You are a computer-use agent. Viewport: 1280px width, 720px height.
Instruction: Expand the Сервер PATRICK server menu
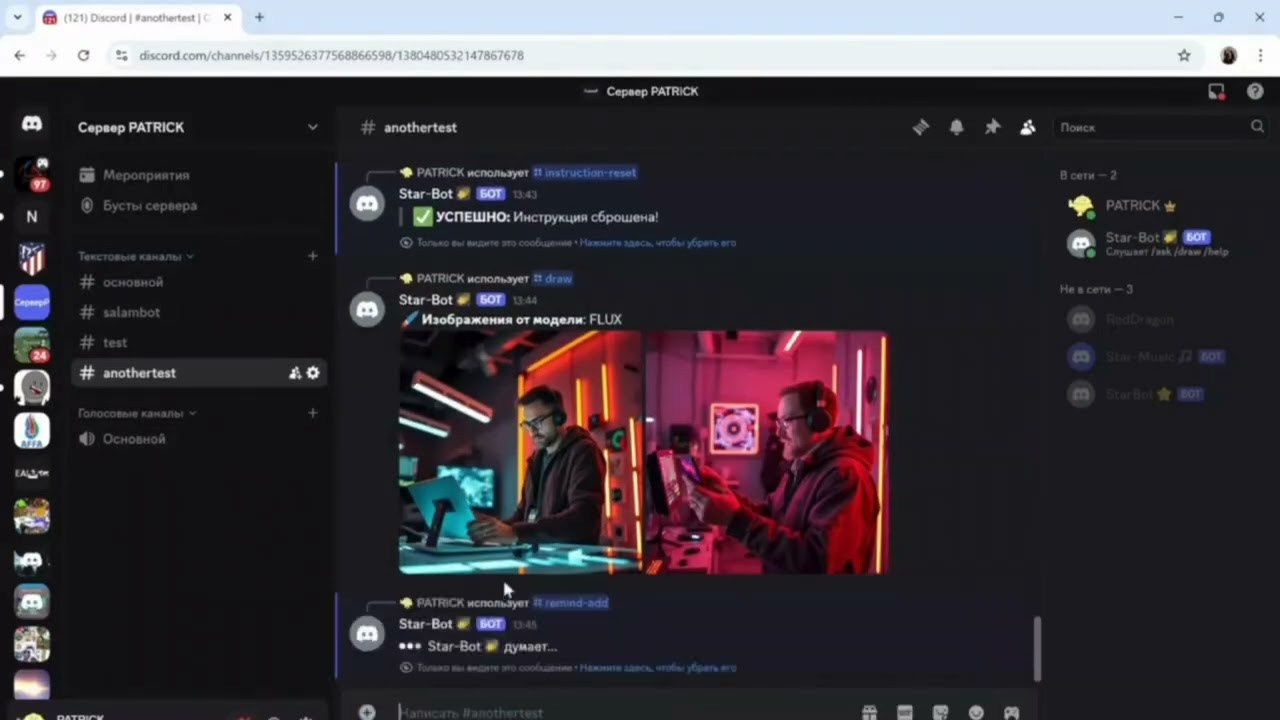312,127
